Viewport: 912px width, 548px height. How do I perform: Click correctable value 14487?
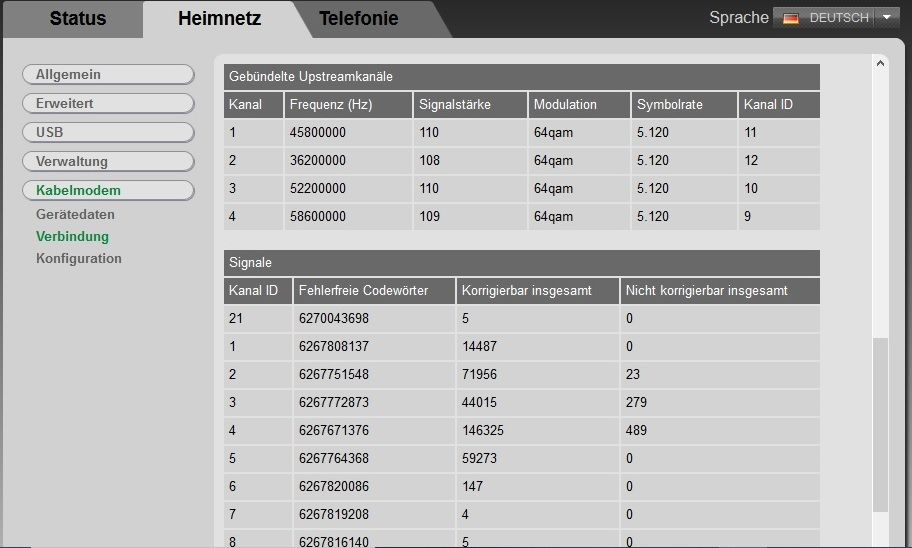coord(479,347)
